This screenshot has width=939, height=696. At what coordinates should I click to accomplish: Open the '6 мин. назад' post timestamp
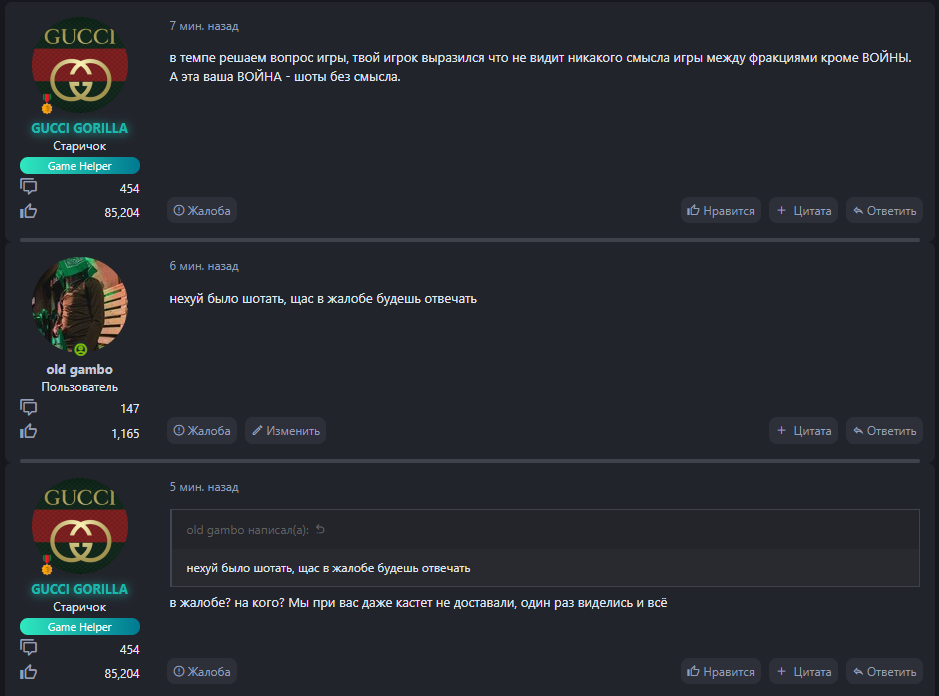pyautogui.click(x=204, y=266)
